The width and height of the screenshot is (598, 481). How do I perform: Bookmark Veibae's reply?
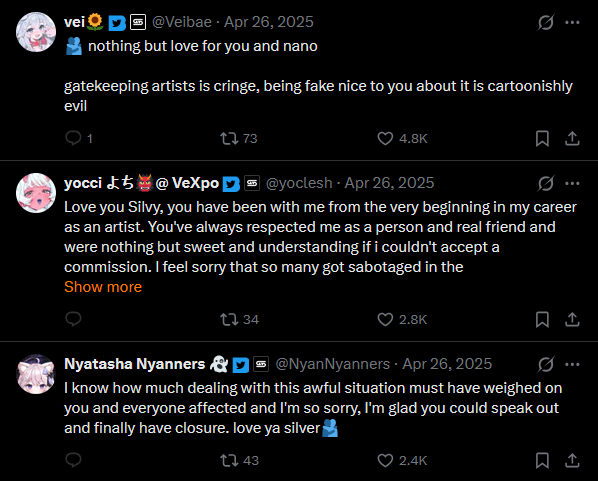[542, 138]
